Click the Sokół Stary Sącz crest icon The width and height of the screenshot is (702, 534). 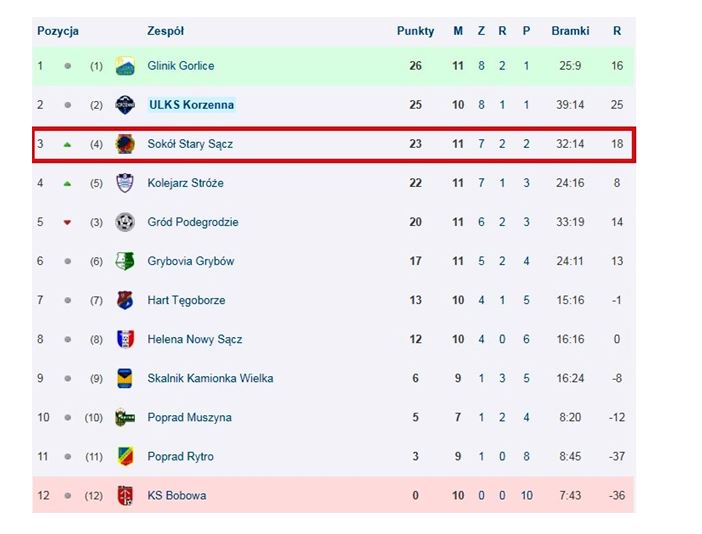click(x=125, y=144)
